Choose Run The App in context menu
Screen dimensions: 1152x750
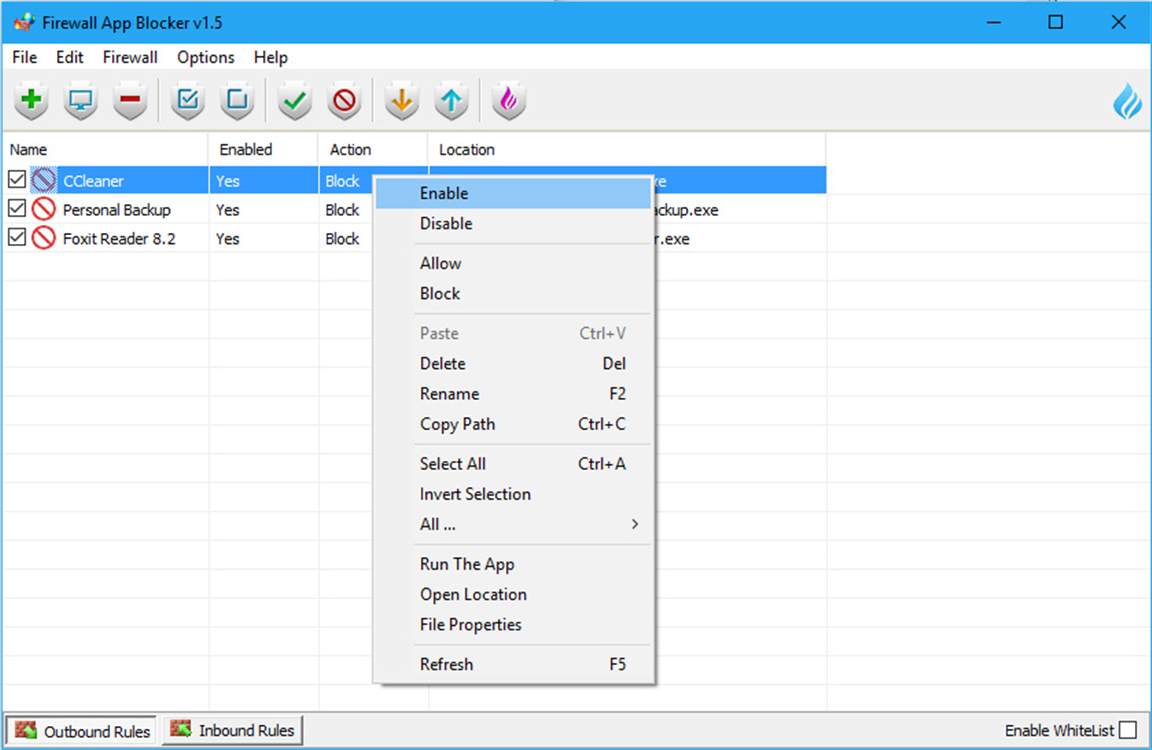tap(514, 564)
